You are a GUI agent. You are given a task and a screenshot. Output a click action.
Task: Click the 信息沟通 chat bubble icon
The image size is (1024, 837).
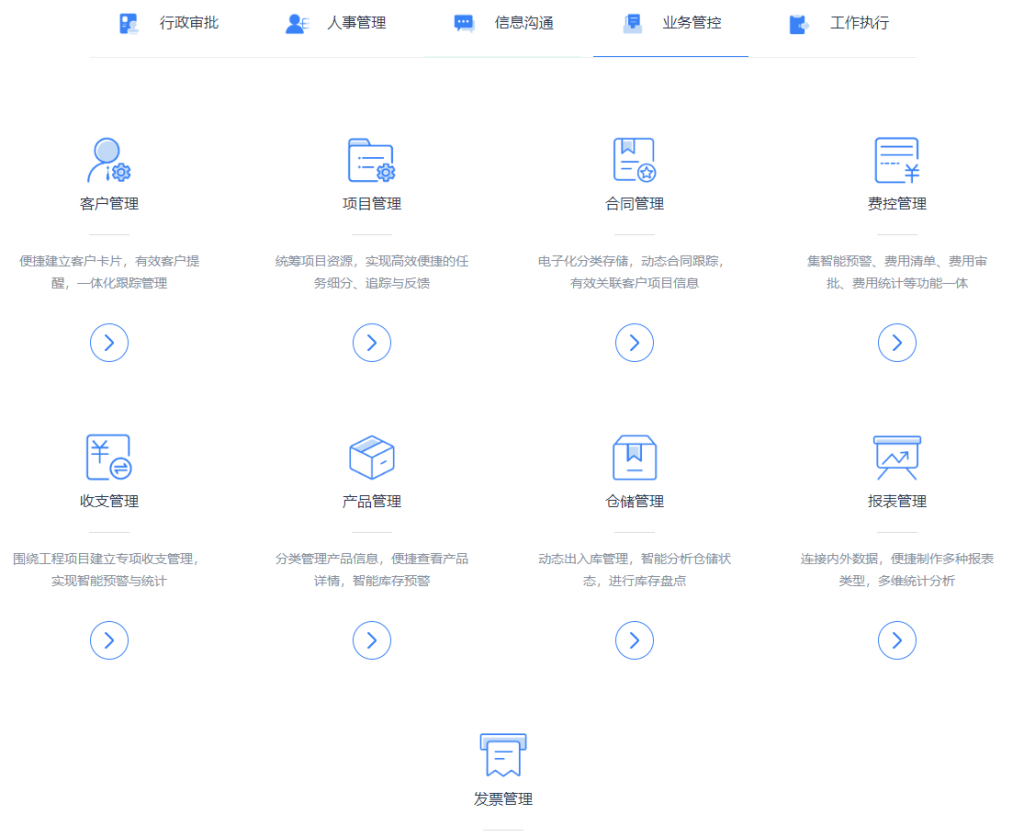(462, 22)
